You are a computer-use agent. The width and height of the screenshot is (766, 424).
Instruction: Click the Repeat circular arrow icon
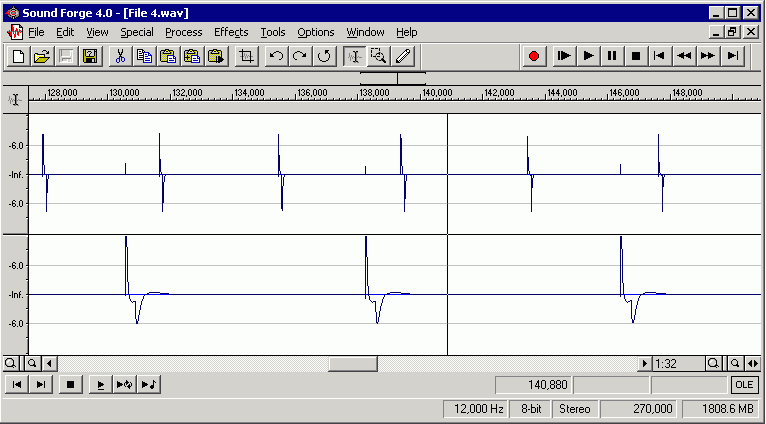point(324,56)
